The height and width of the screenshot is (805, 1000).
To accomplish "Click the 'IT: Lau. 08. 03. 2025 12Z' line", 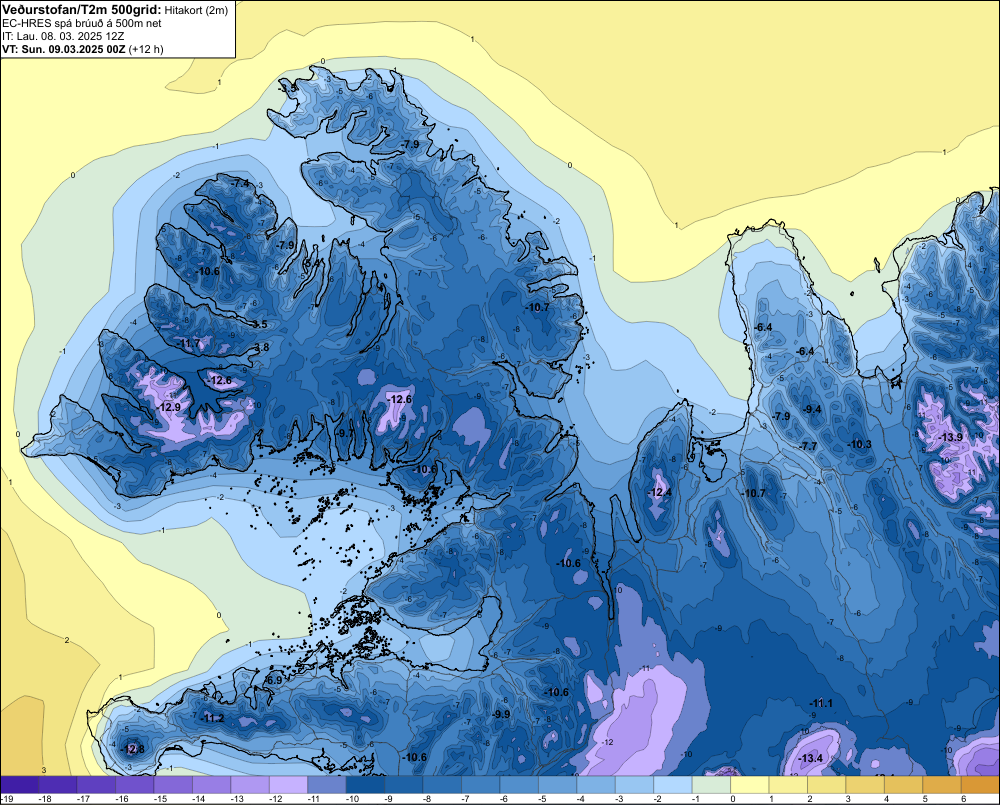I will coord(63,36).
